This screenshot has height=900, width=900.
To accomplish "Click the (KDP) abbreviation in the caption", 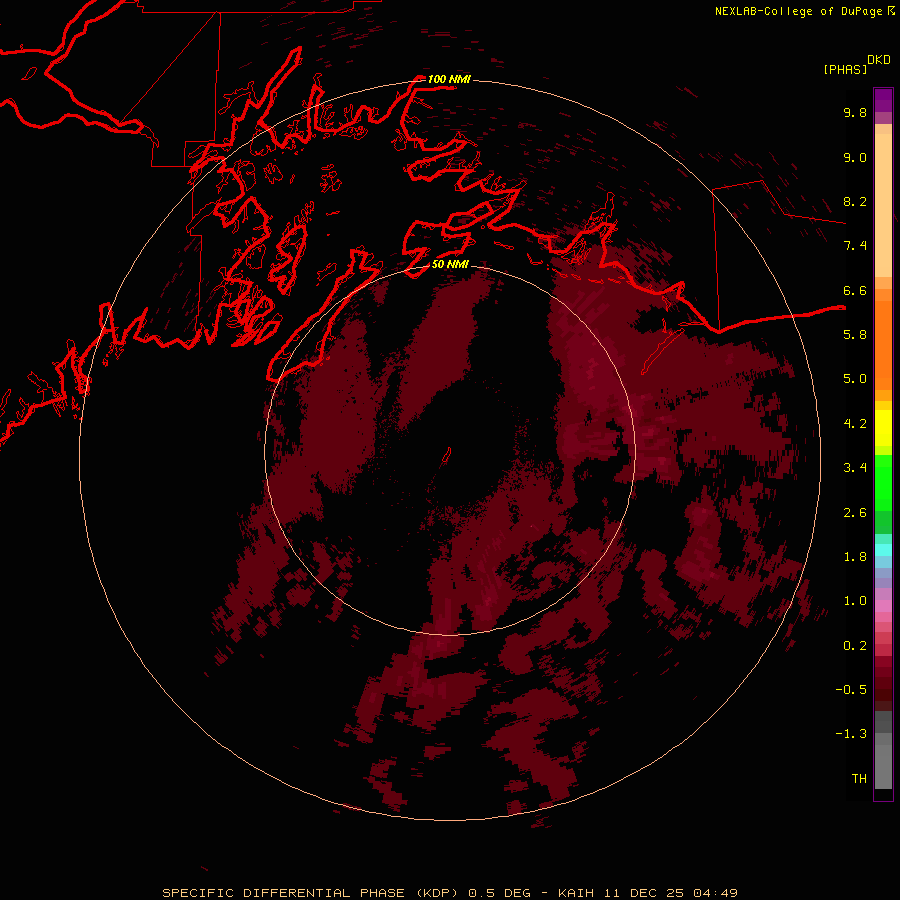I will point(437,893).
